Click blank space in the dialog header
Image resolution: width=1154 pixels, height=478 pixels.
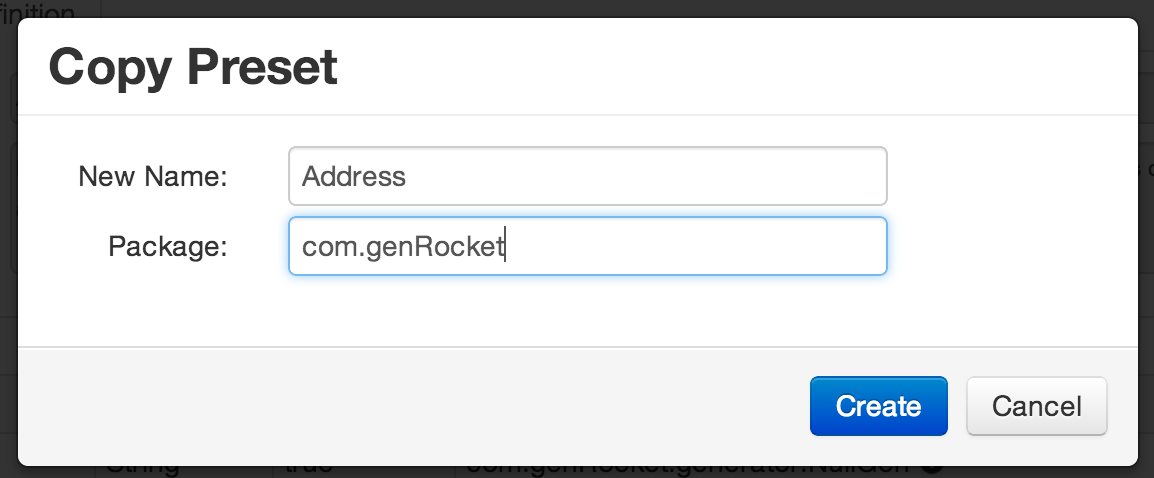(x=736, y=67)
